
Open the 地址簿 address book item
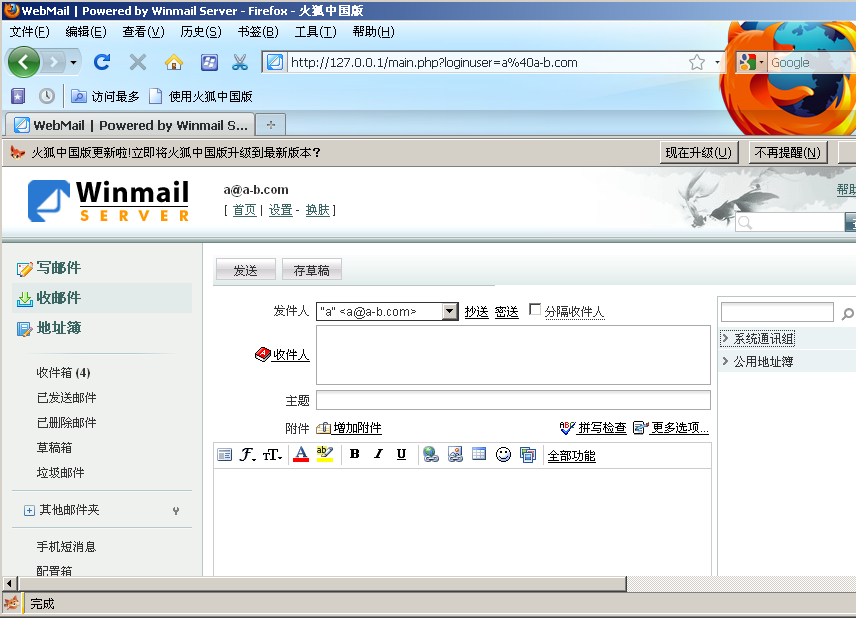(x=49, y=328)
